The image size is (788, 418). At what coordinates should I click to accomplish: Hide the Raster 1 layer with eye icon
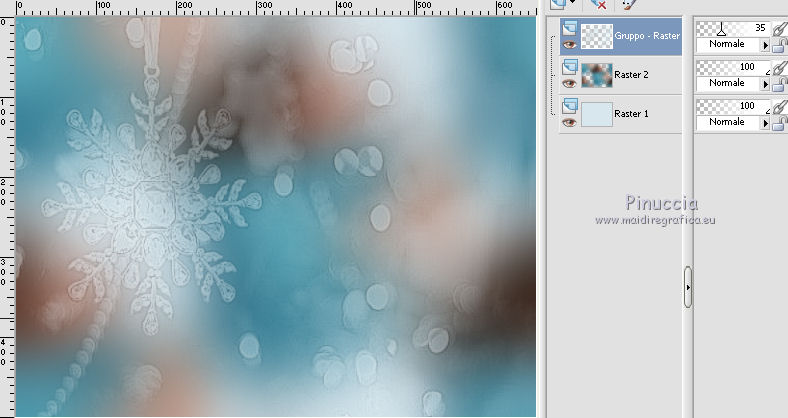point(569,123)
